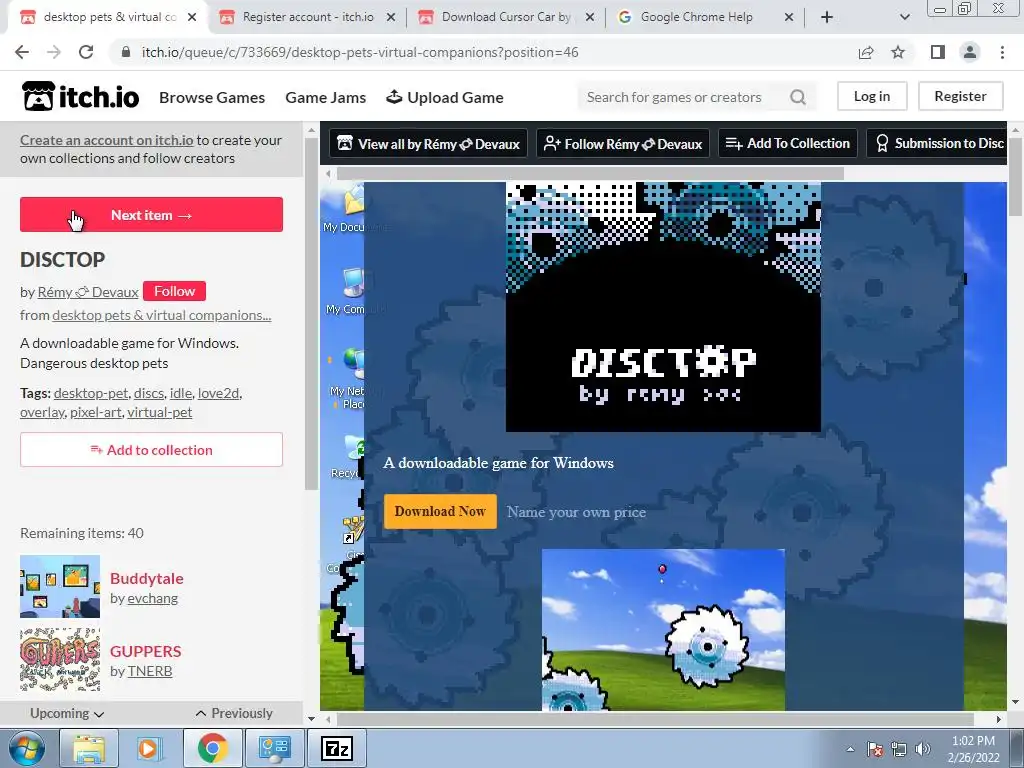Click the volume speaker tray icon

click(x=923, y=749)
